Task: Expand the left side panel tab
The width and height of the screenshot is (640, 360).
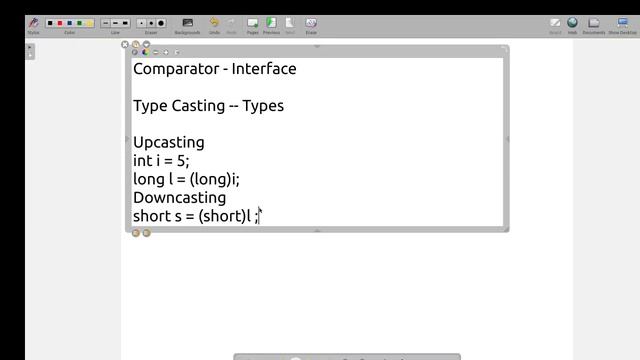Action: (x=30, y=51)
